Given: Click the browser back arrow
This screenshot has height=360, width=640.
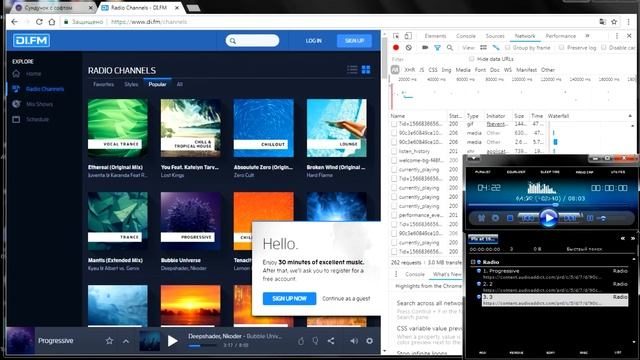Looking at the screenshot, I should [x=14, y=22].
